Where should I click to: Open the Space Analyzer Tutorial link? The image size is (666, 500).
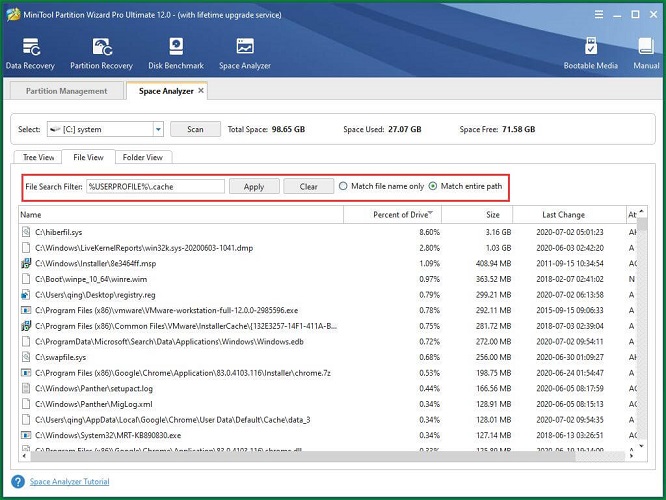click(x=69, y=481)
